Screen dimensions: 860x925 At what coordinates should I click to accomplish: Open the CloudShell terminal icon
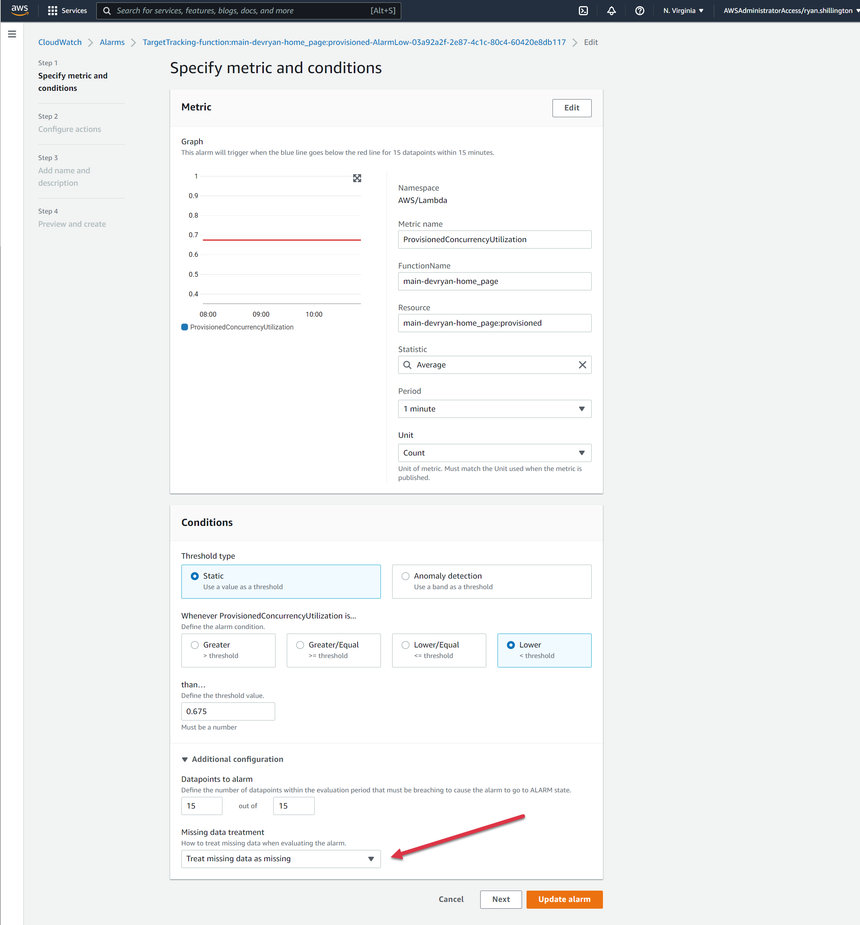click(x=583, y=11)
